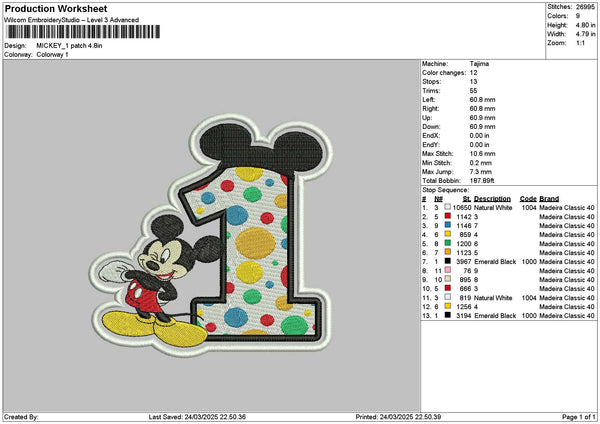The image size is (600, 424).
Task: Select the Colorway 1 value
Action: (x=52, y=55)
